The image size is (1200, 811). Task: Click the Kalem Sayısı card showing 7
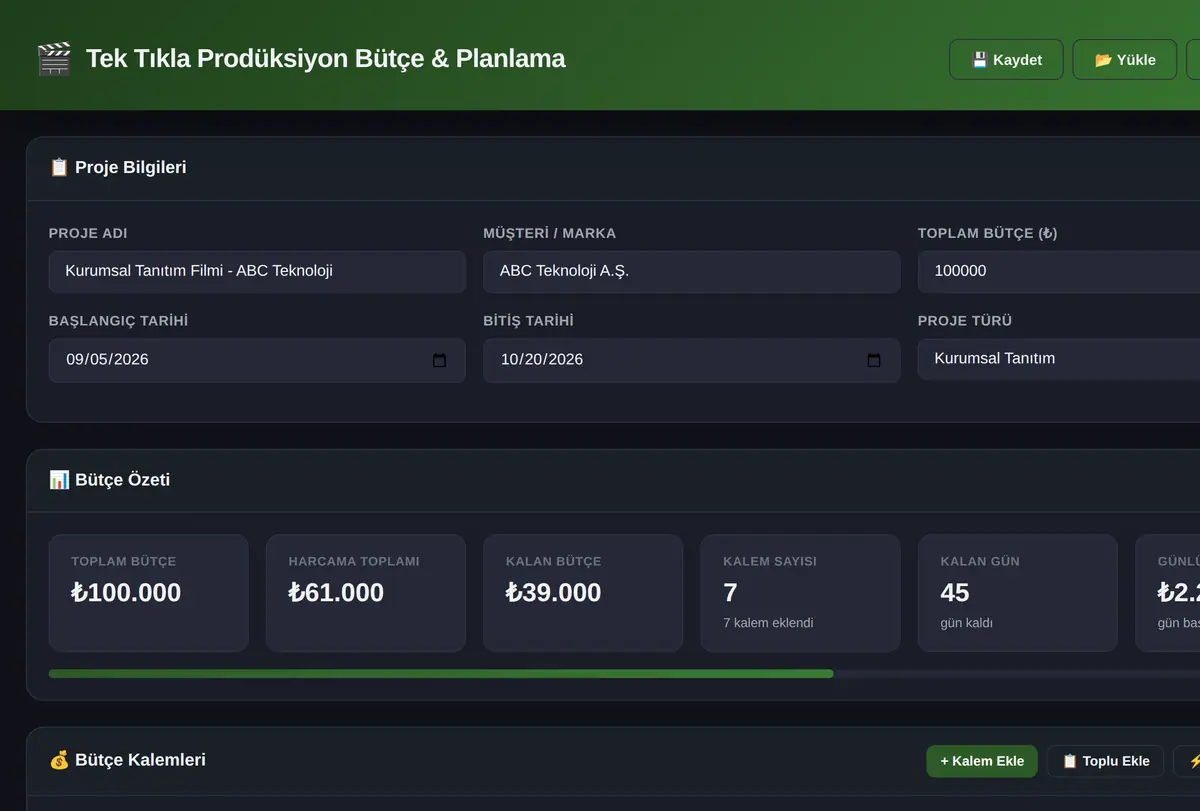tap(800, 593)
